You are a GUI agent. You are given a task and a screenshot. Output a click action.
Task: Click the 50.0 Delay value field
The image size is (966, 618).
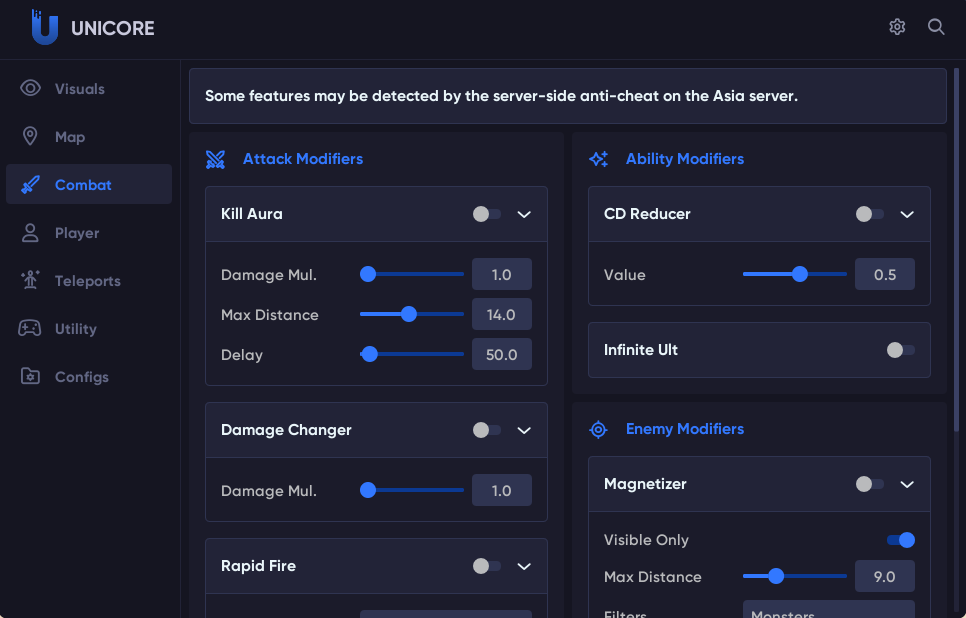[x=501, y=354]
